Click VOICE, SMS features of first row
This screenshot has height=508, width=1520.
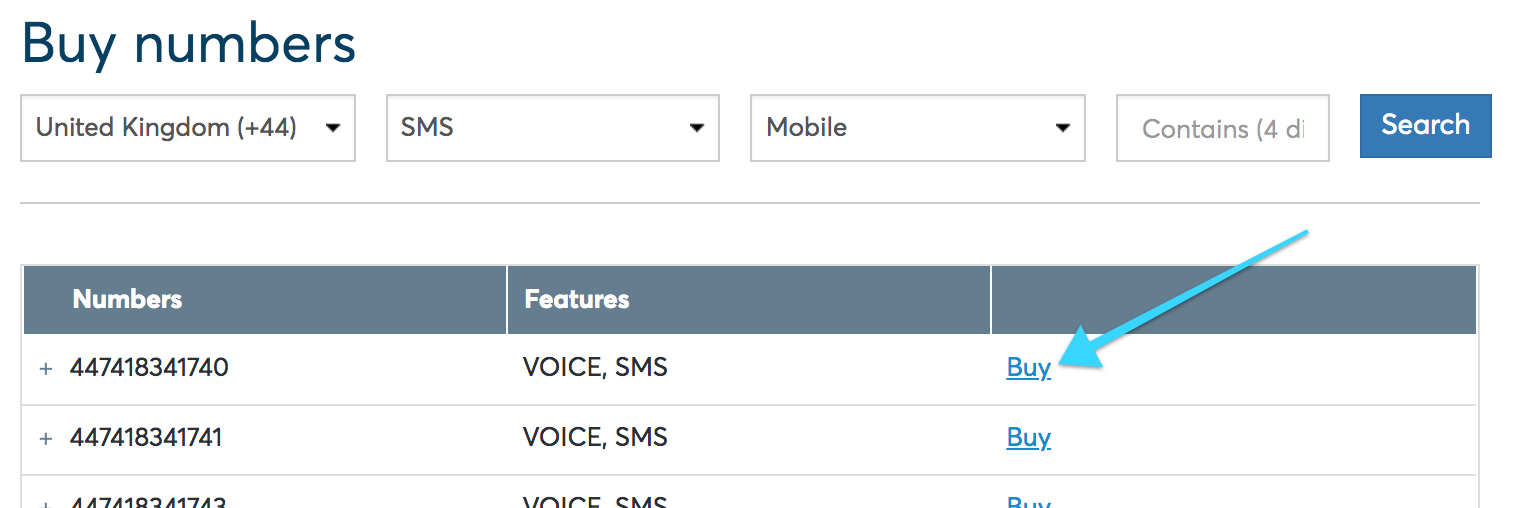595,368
